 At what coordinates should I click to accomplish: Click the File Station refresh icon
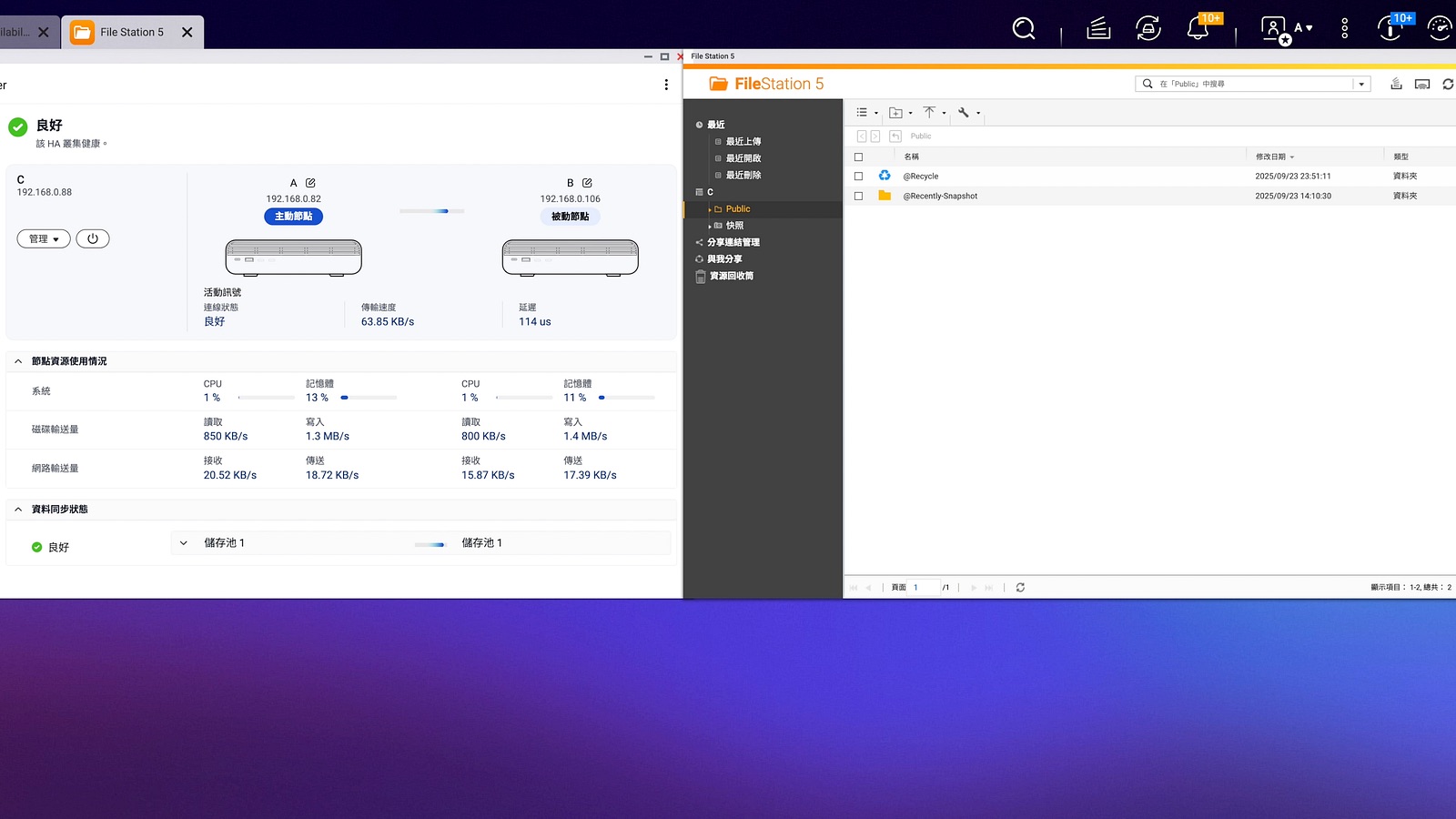click(x=1448, y=84)
